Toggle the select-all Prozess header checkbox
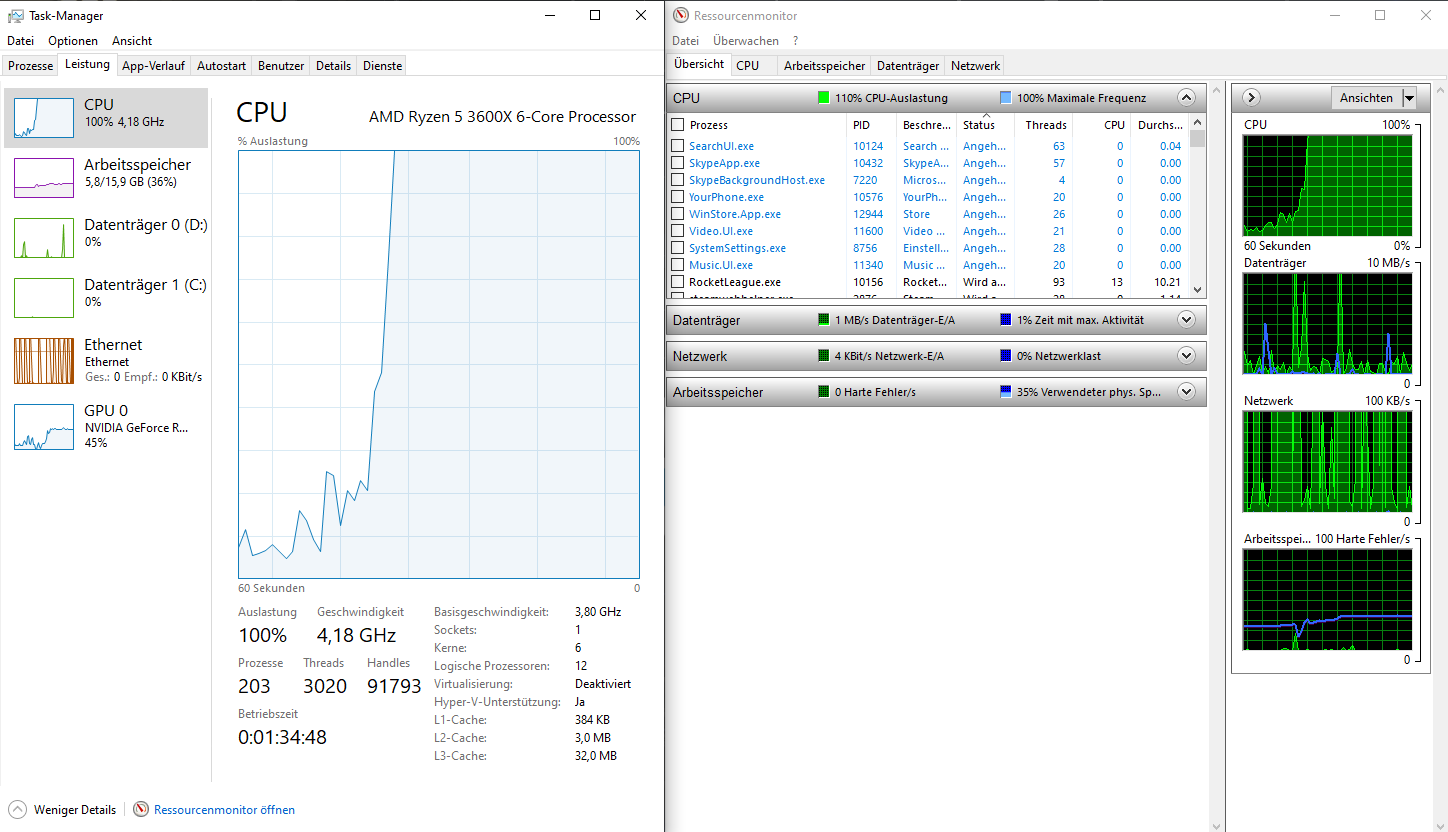Image resolution: width=1448 pixels, height=832 pixels. click(678, 125)
